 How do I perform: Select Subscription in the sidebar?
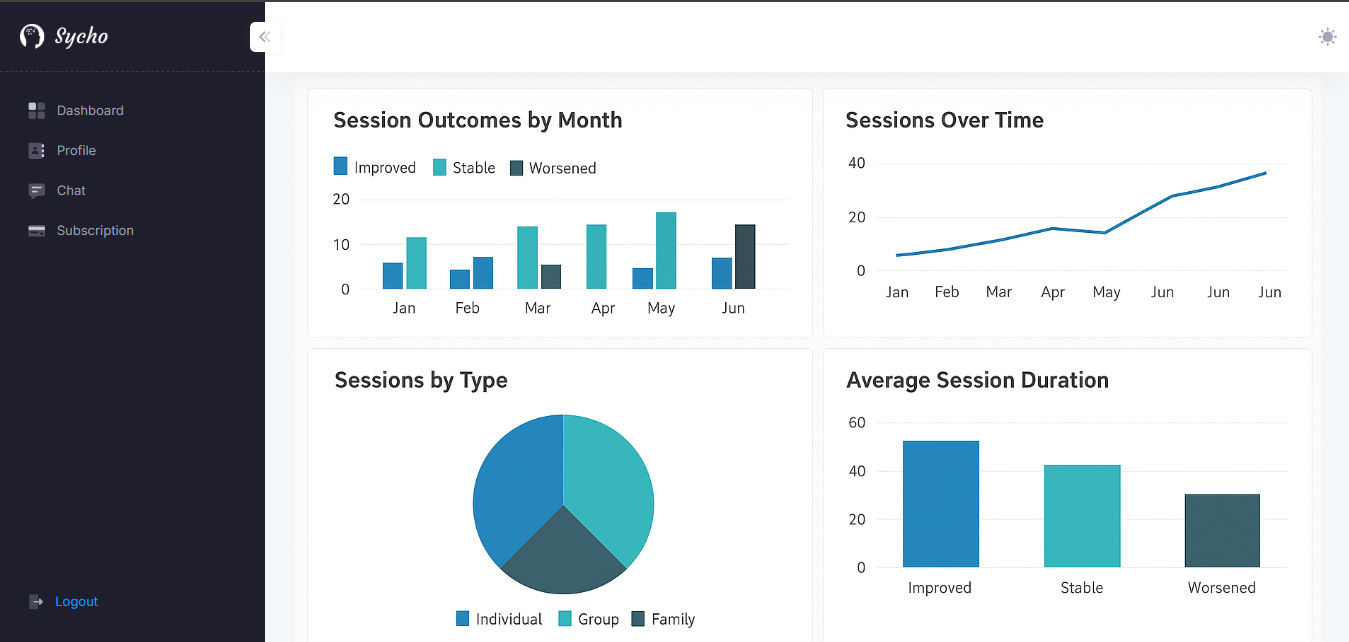point(95,231)
